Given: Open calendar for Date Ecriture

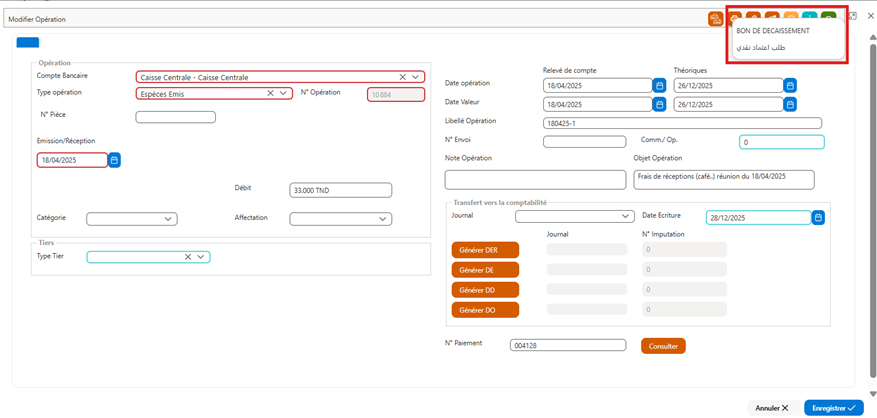Looking at the screenshot, I should click(818, 218).
